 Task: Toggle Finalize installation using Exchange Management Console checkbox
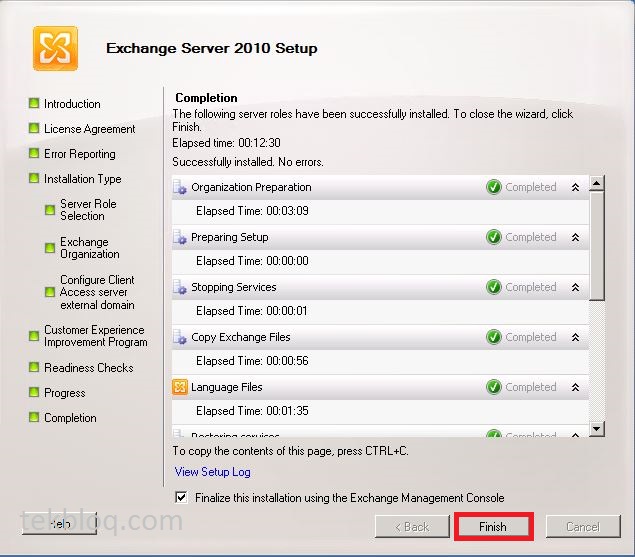(181, 497)
